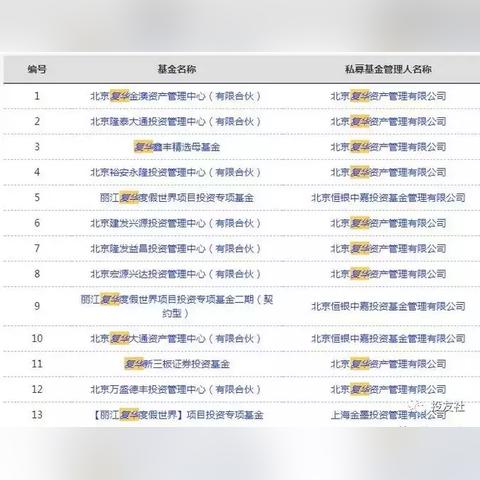Click the 编号 column header
The image size is (480, 480).
tap(37, 69)
